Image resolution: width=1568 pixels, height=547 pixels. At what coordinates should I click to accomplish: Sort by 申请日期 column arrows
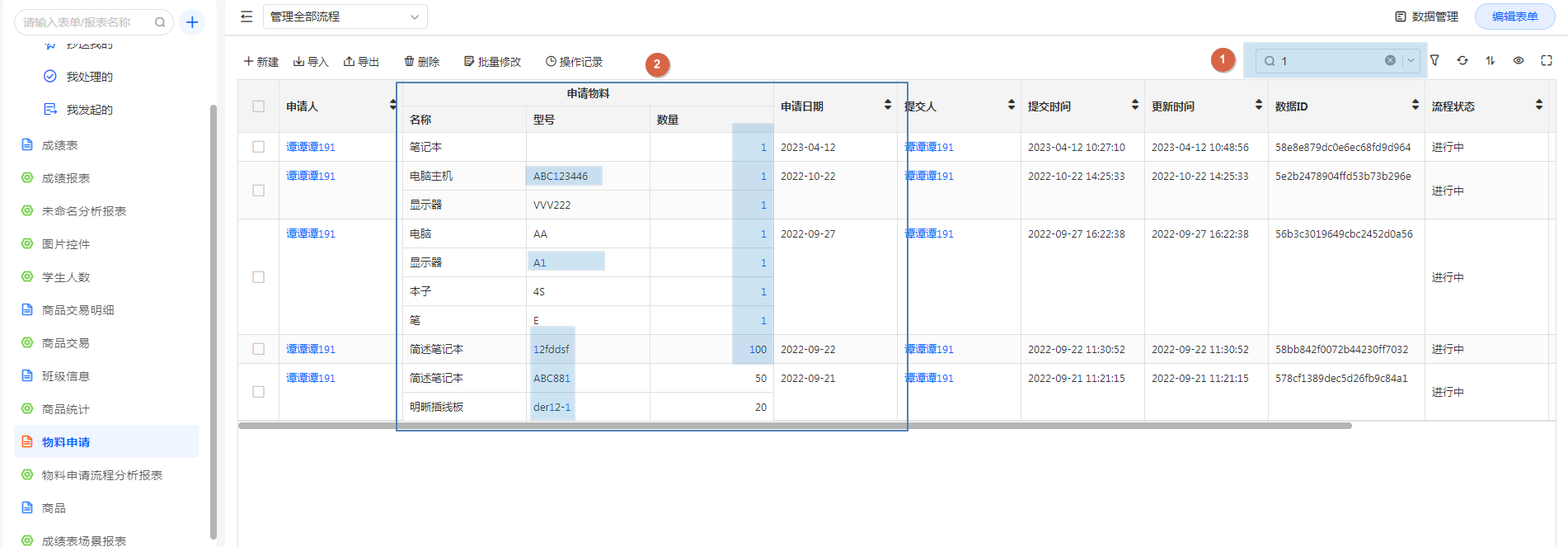[887, 105]
